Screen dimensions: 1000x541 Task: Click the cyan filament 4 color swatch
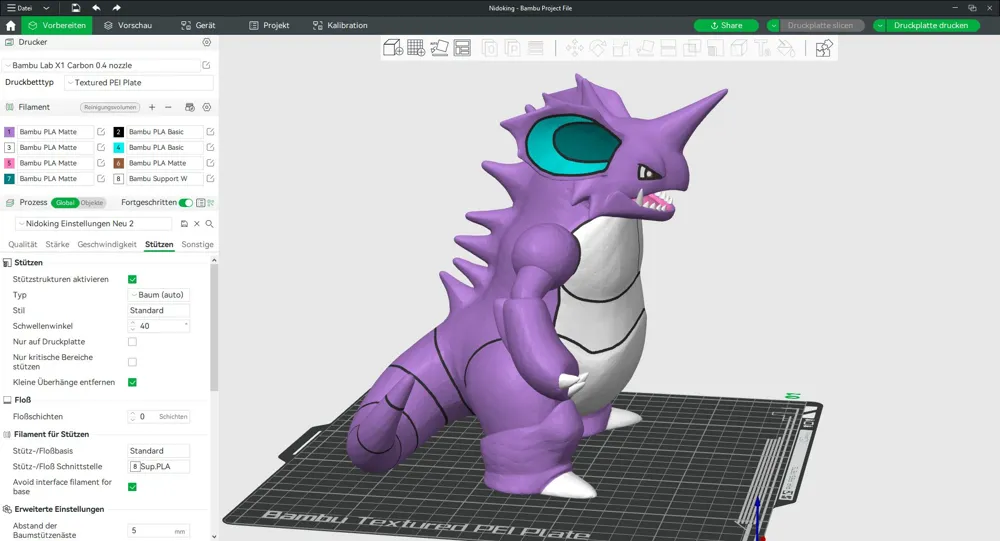tap(119, 147)
